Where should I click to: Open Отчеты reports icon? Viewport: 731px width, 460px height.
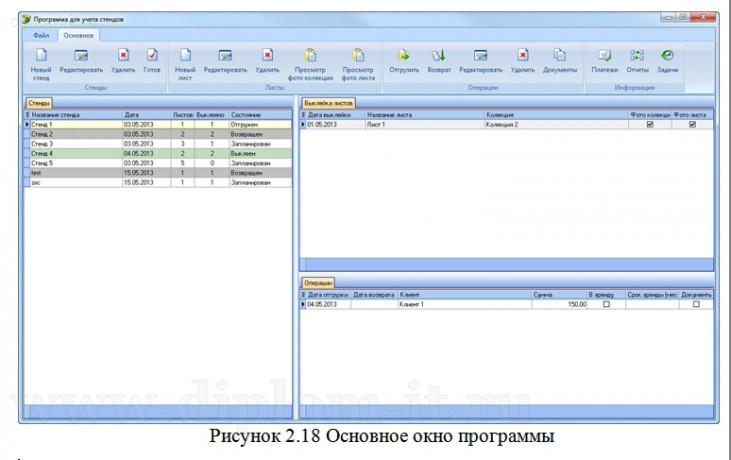click(637, 55)
